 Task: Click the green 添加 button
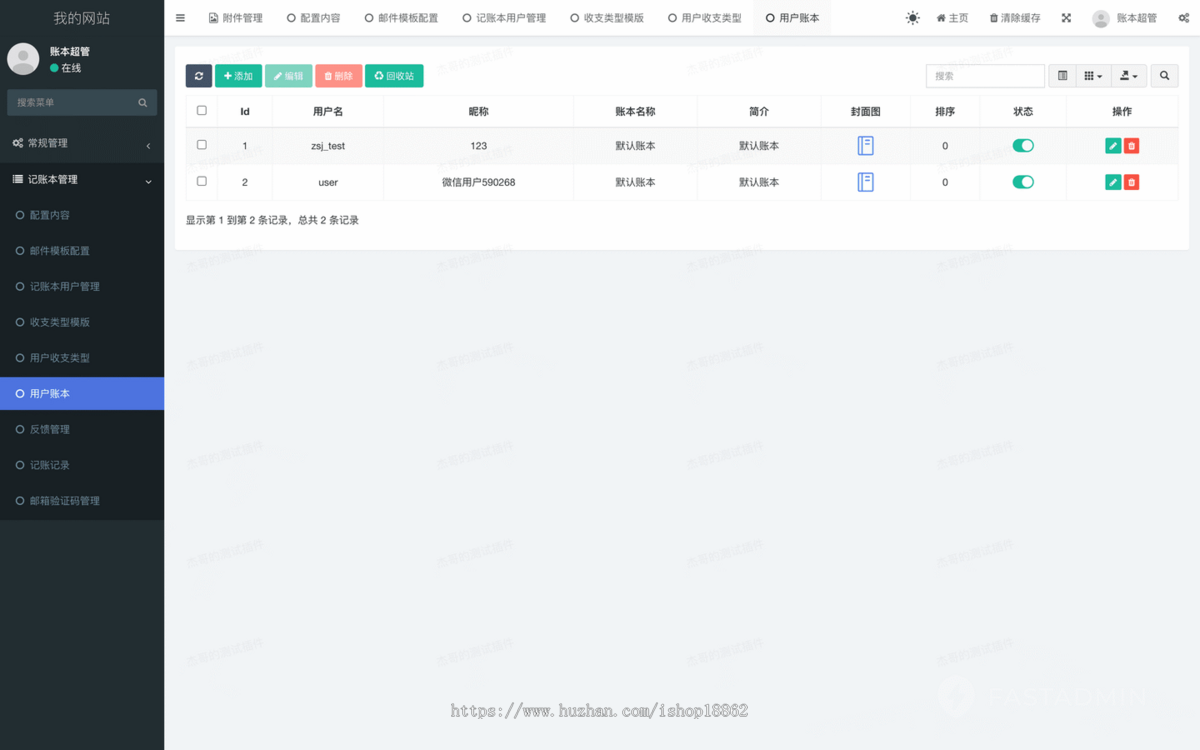pyautogui.click(x=238, y=75)
